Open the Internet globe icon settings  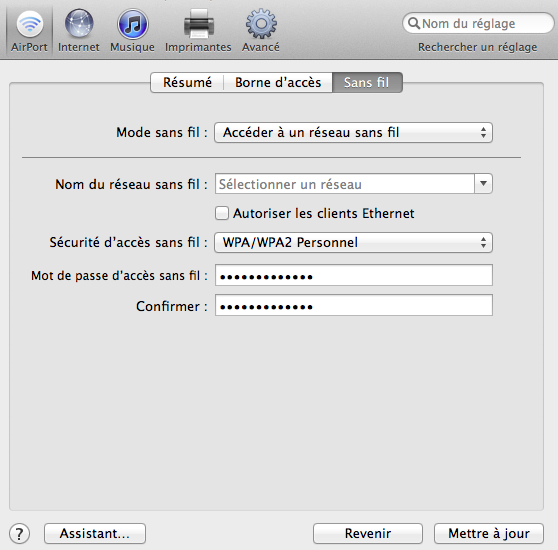[x=79, y=24]
